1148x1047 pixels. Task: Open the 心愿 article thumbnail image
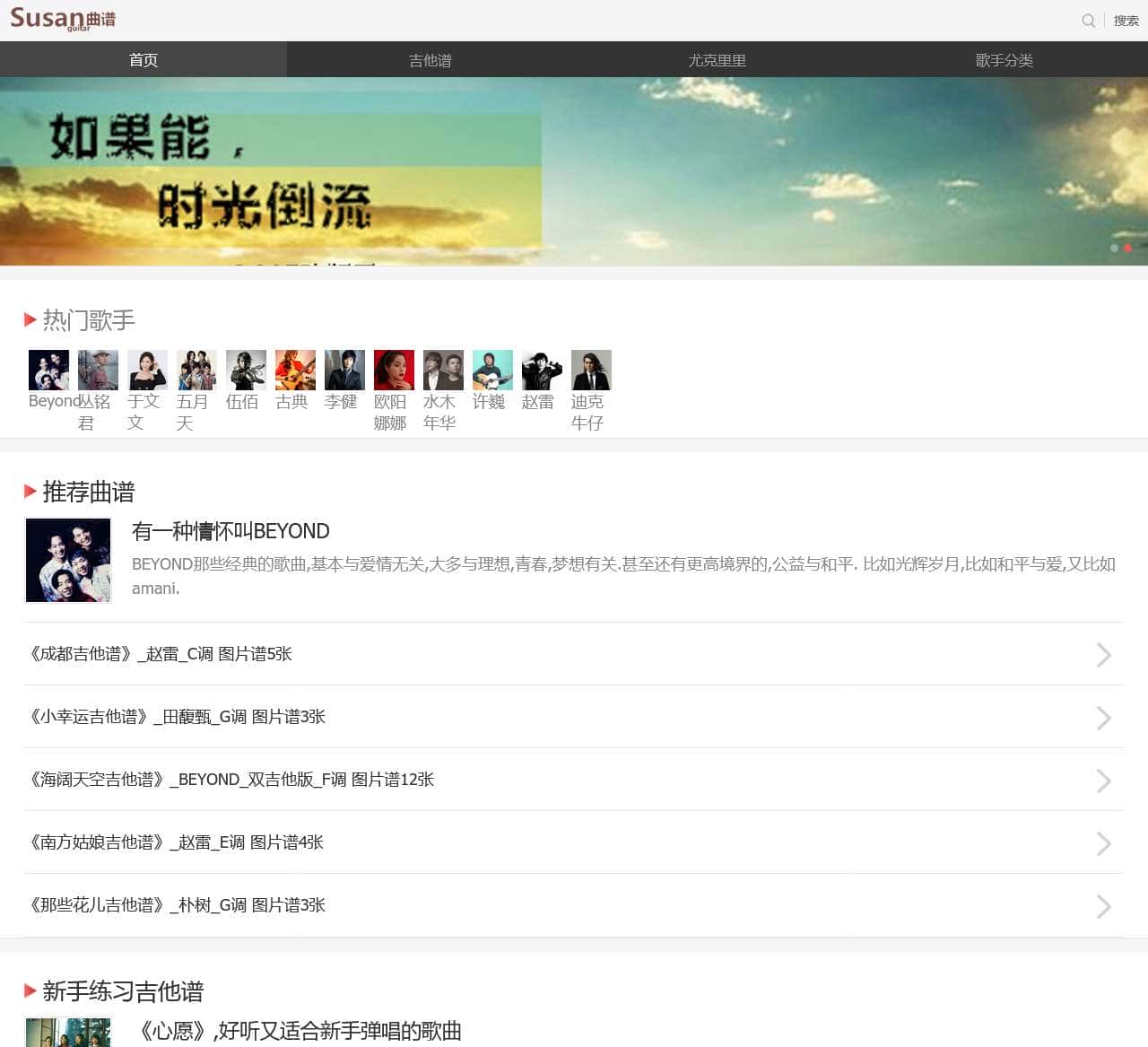pyautogui.click(x=68, y=1033)
